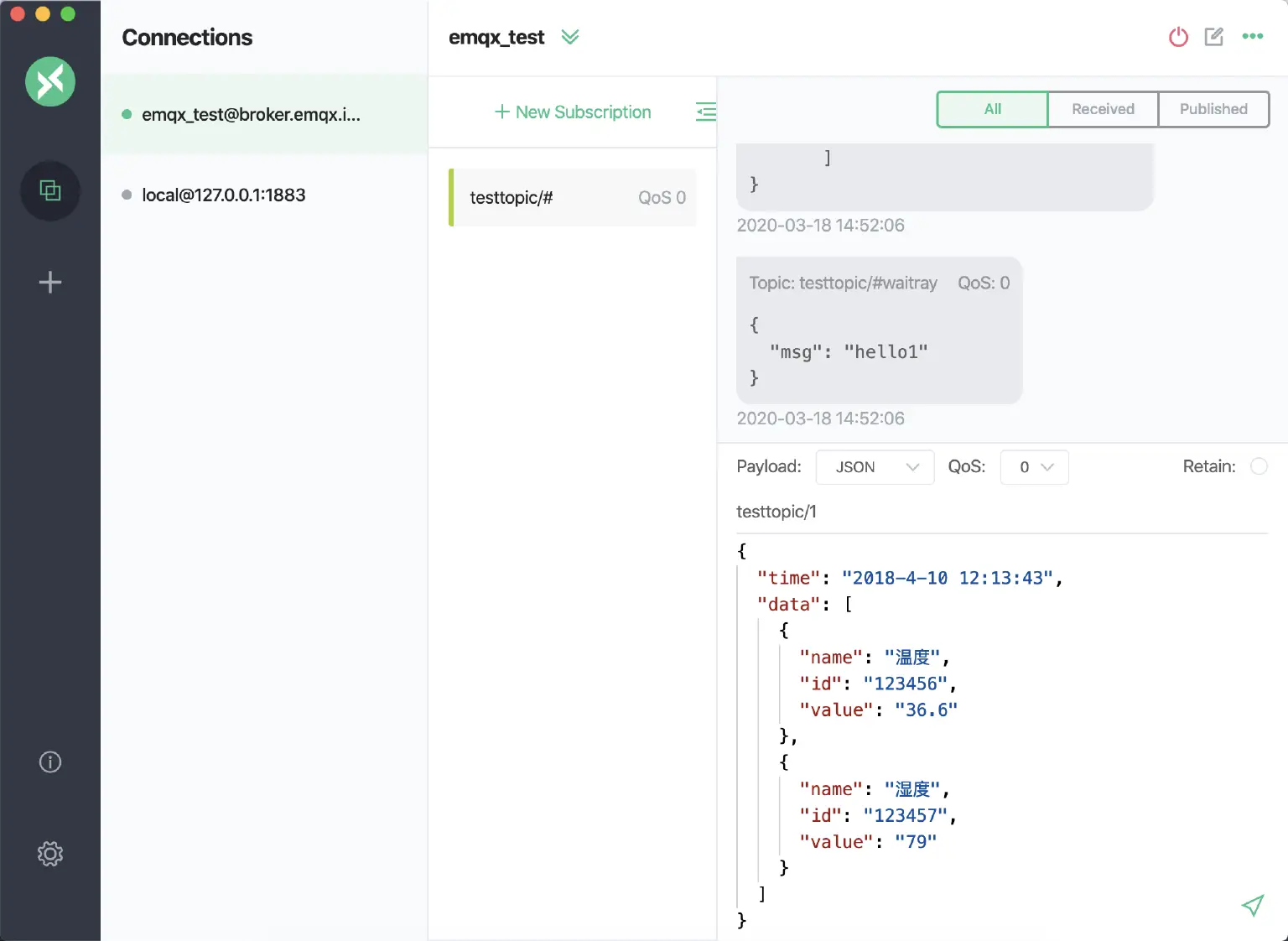This screenshot has width=1288, height=941.
Task: Click the New Subscription button
Action: [573, 112]
